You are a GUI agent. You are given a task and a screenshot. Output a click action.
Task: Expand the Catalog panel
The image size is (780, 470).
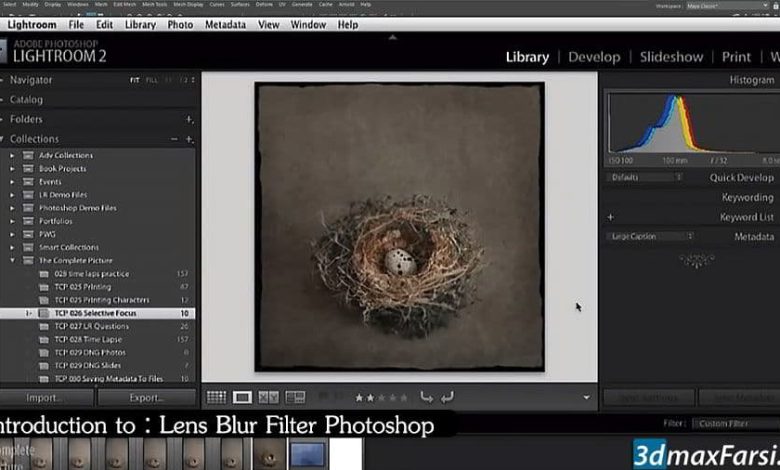coord(26,99)
